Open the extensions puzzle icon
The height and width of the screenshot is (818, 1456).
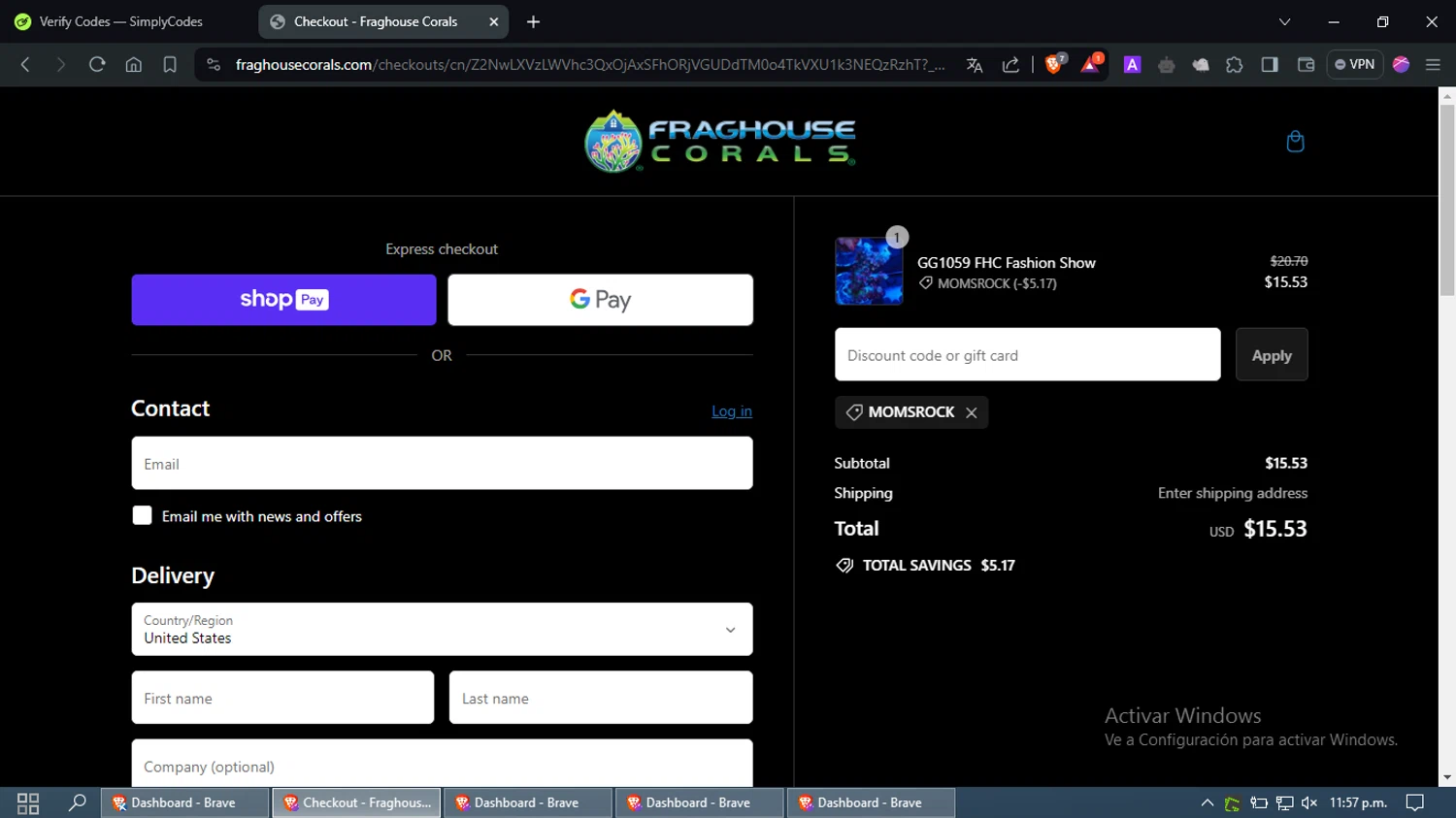1235,65
